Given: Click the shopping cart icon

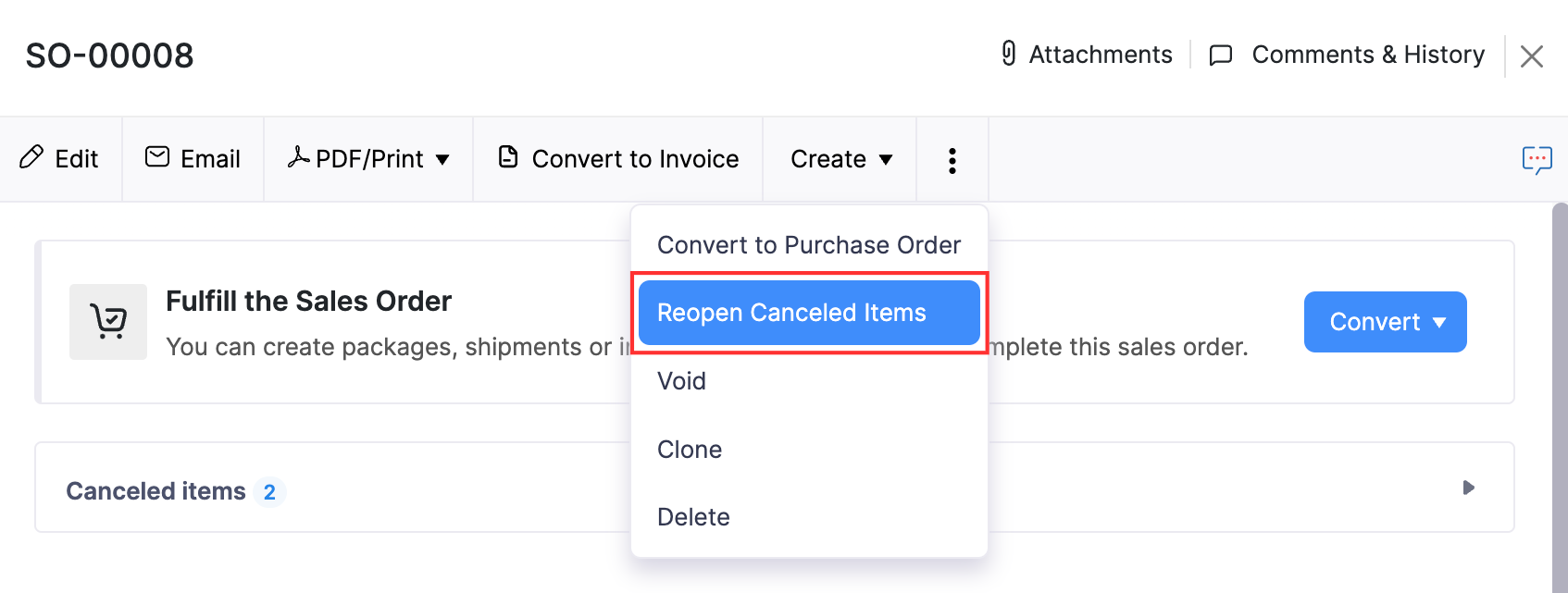Looking at the screenshot, I should coord(108,321).
